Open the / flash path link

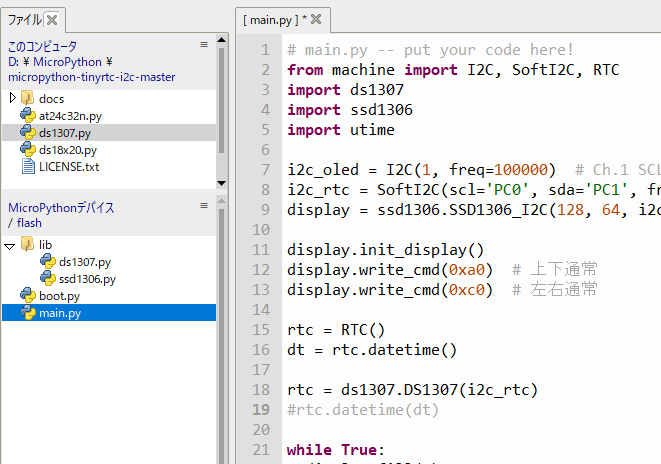(25, 223)
